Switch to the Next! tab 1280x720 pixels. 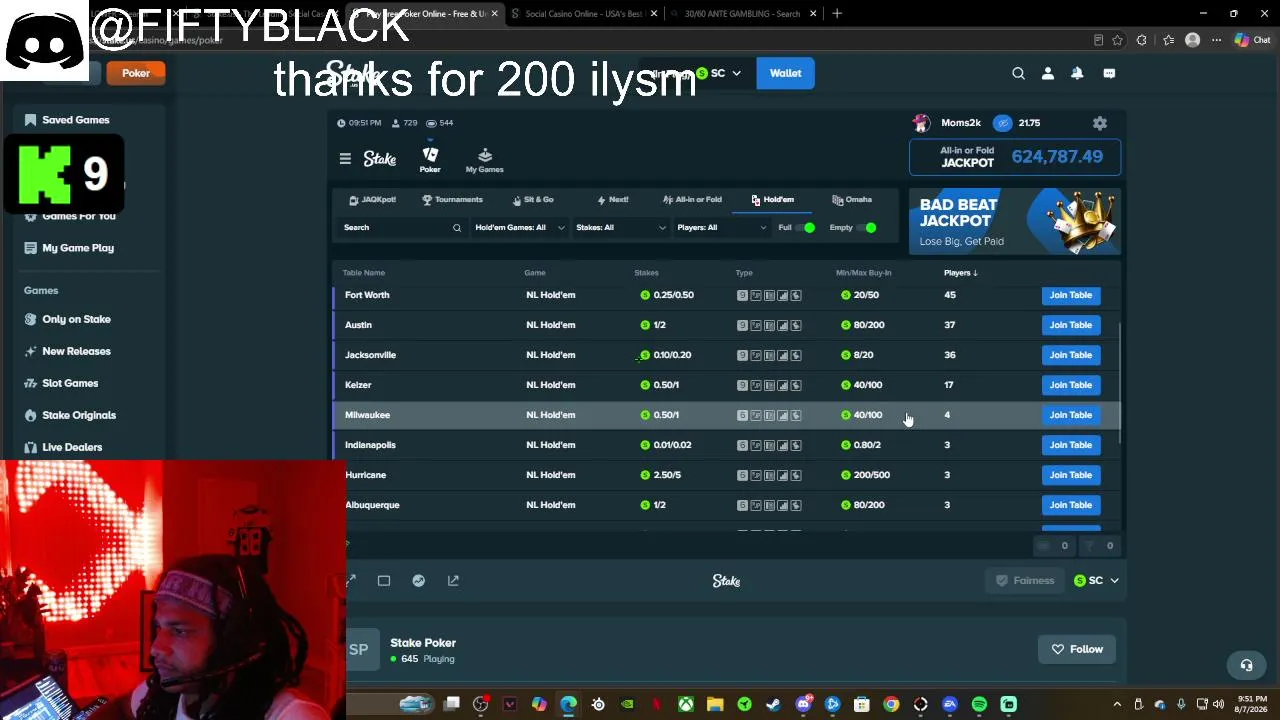pyautogui.click(x=613, y=200)
